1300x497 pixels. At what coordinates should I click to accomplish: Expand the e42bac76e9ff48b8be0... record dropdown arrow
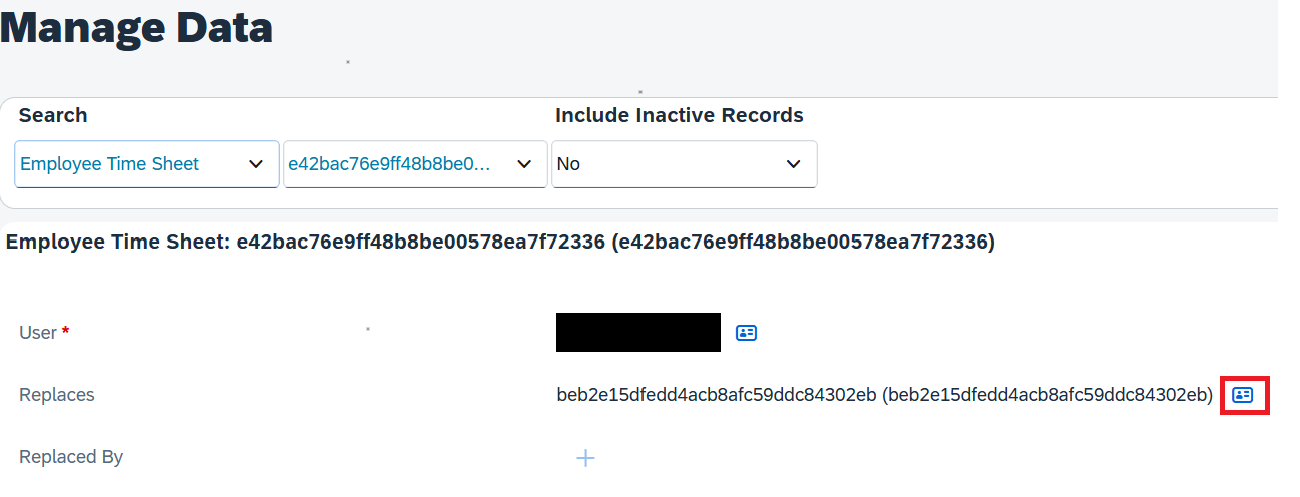pyautogui.click(x=524, y=164)
